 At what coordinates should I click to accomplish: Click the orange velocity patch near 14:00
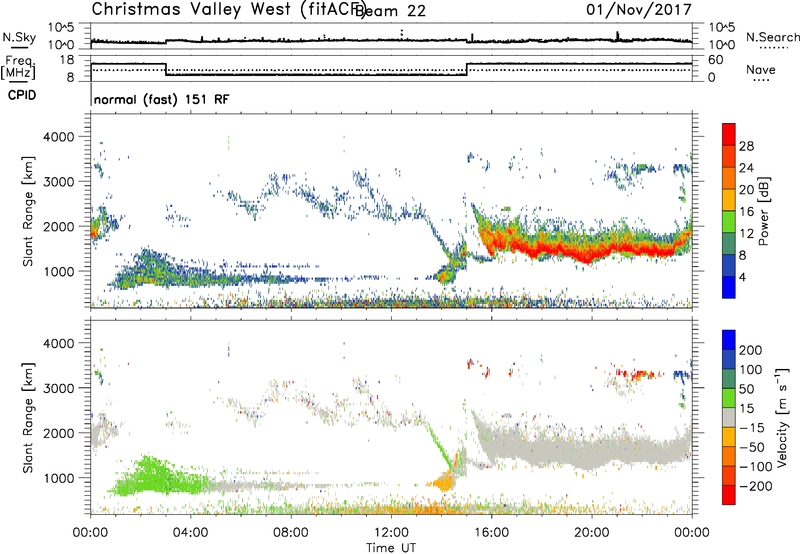(442, 481)
